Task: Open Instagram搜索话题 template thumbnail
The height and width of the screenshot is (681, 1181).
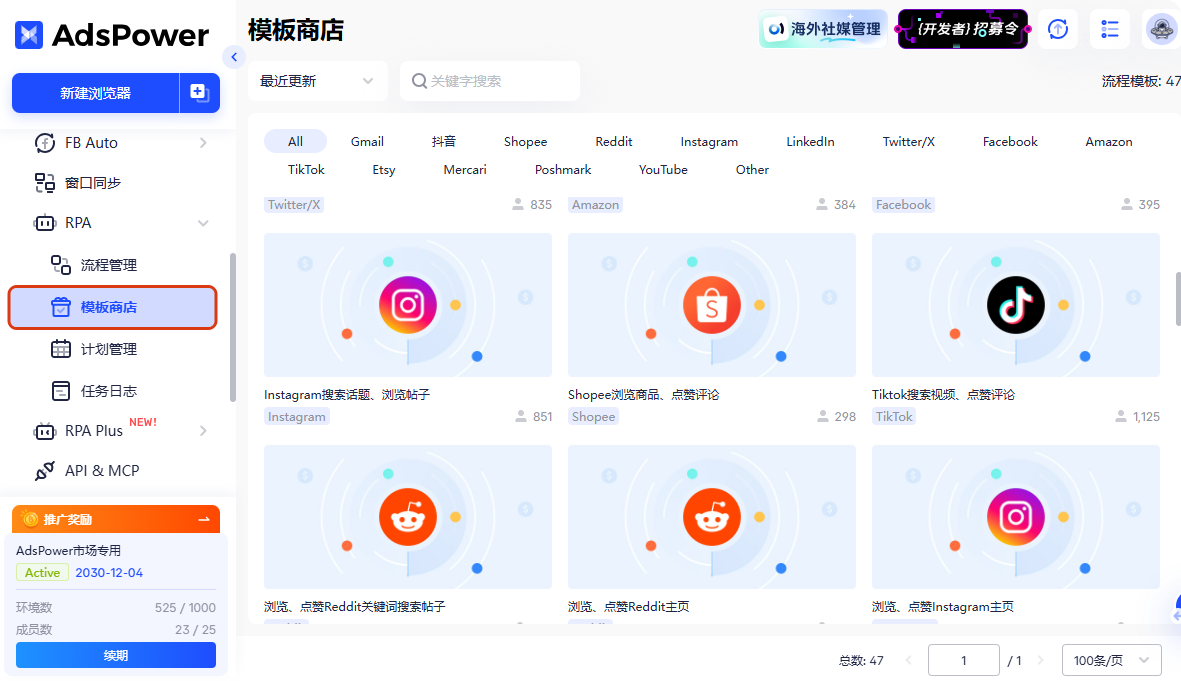Action: (x=407, y=305)
